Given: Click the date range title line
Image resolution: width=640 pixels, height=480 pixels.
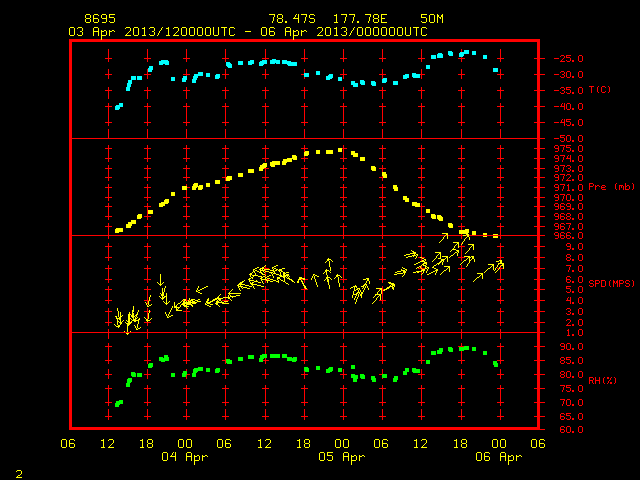Looking at the screenshot, I should (x=248, y=32).
